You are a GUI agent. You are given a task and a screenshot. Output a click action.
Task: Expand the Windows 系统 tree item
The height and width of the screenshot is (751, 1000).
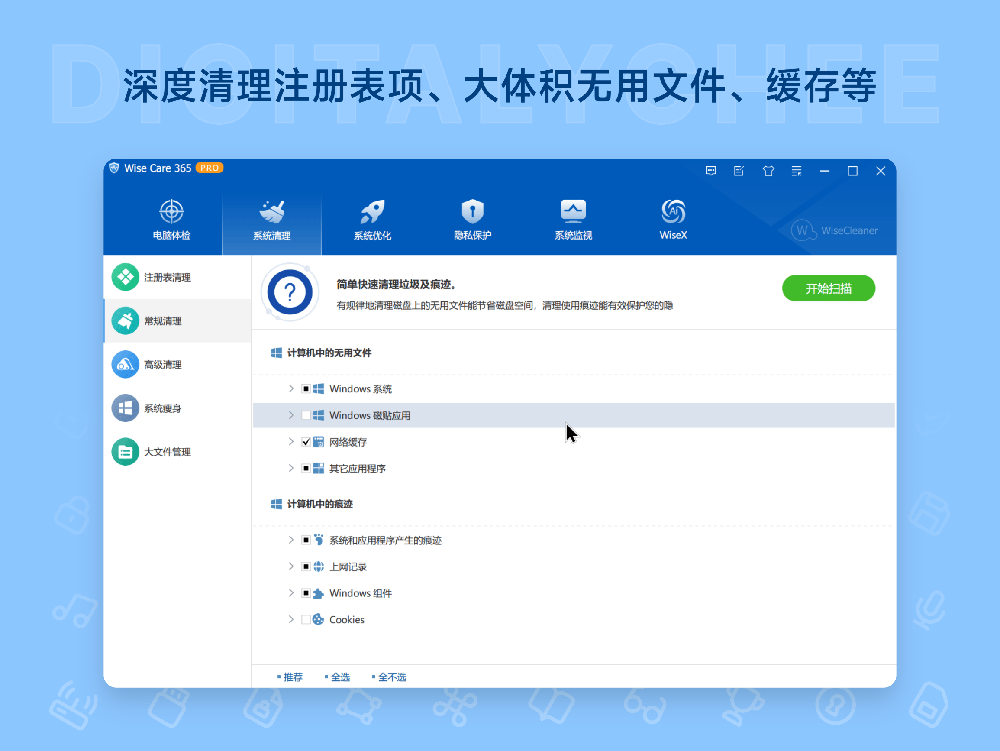(x=290, y=388)
